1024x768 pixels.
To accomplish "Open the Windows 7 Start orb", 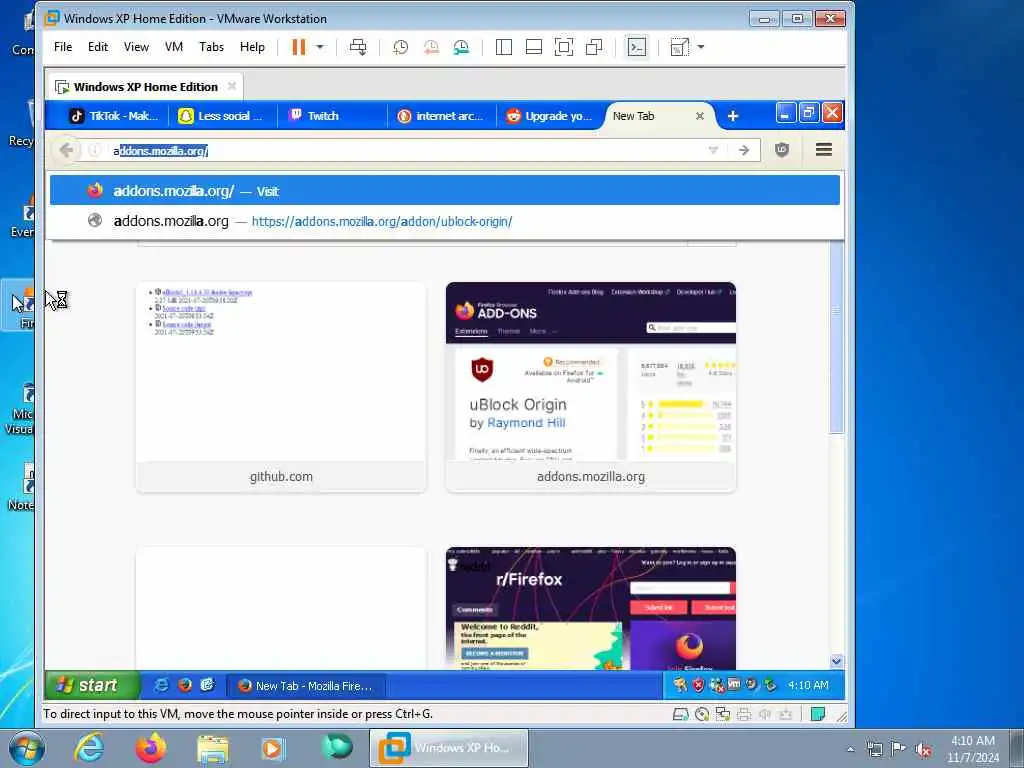I will (26, 748).
